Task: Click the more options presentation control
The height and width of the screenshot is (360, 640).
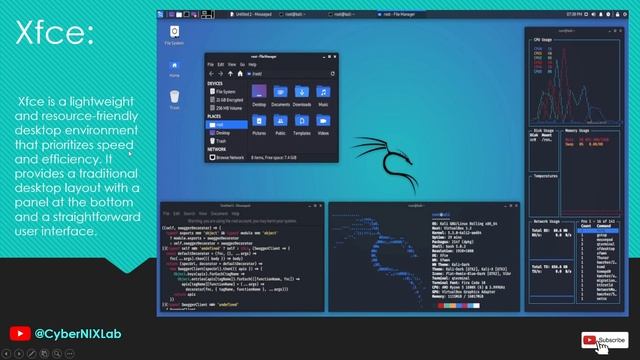Action: (x=70, y=353)
